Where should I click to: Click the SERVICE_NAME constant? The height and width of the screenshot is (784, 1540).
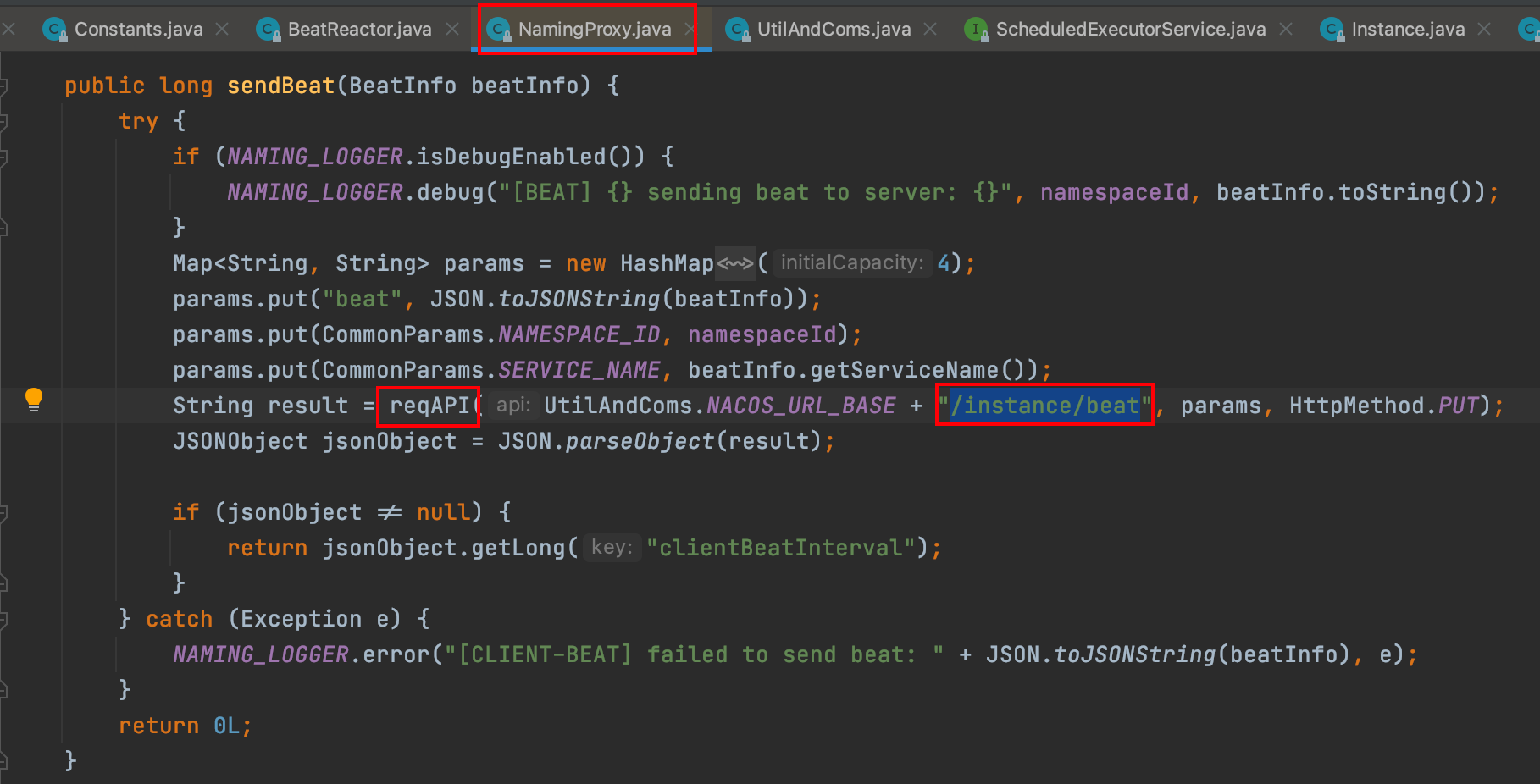tap(579, 371)
